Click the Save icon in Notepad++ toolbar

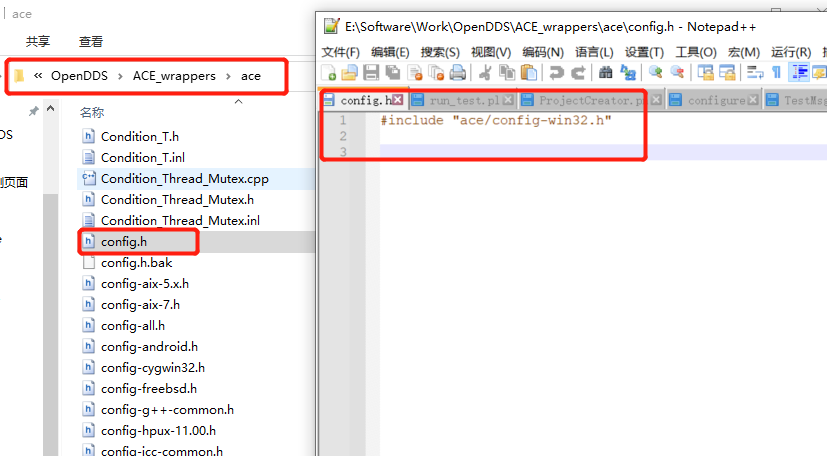[x=371, y=73]
